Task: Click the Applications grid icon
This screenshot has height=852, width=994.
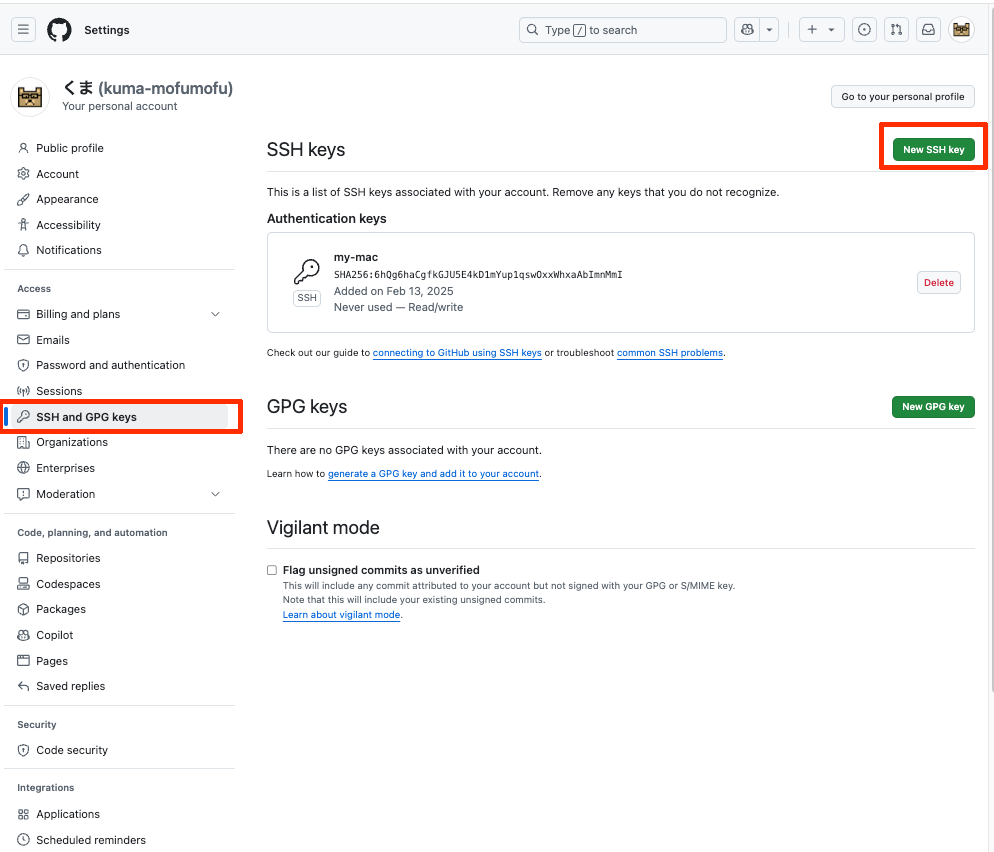Action: point(23,815)
